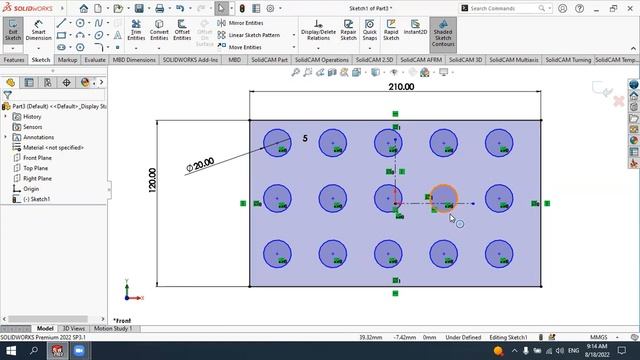Open the Save icon dropdown arrow
Viewport: 640px width, 360px height.
[149, 8]
